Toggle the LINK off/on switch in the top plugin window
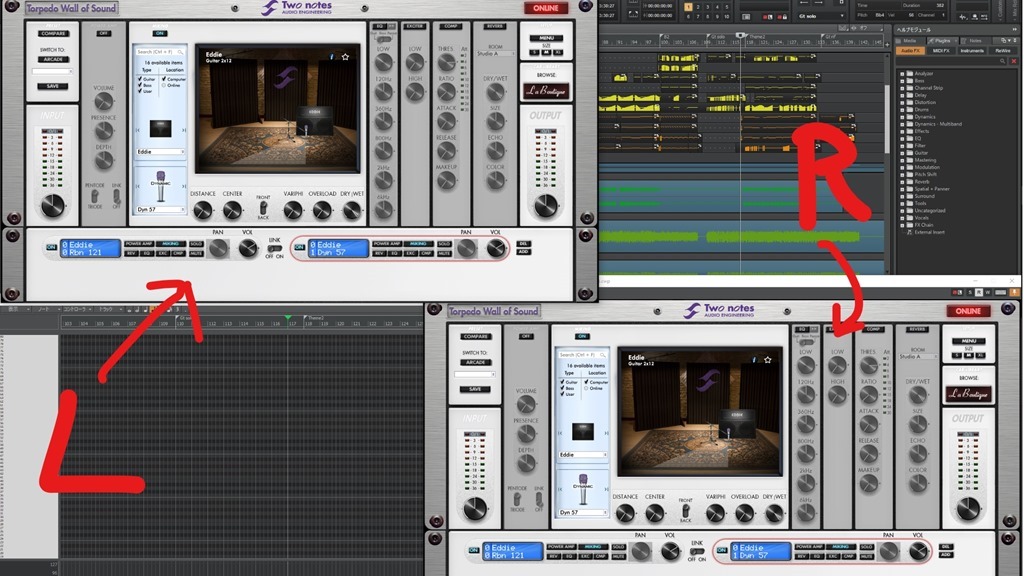This screenshot has height=576, width=1024. [x=273, y=249]
